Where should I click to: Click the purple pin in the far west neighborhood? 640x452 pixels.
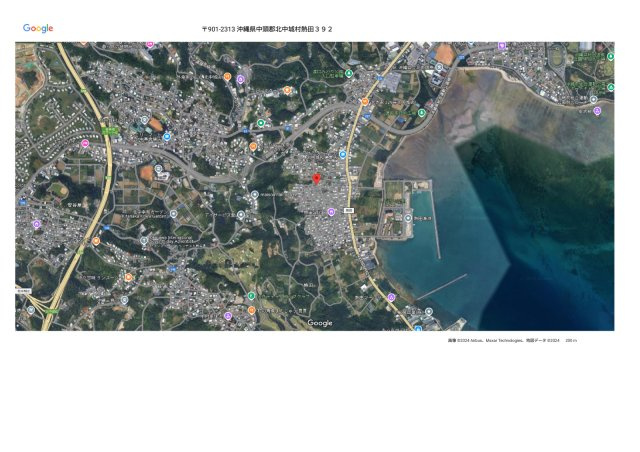(37, 224)
